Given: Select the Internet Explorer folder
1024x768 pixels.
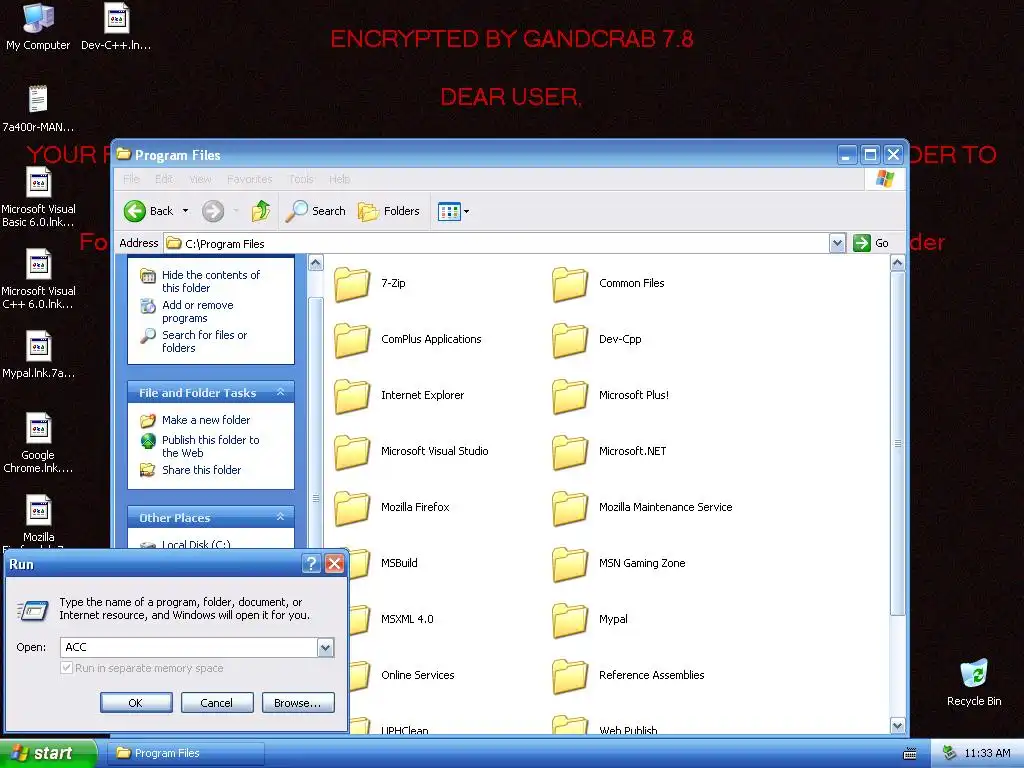Looking at the screenshot, I should 398,396.
